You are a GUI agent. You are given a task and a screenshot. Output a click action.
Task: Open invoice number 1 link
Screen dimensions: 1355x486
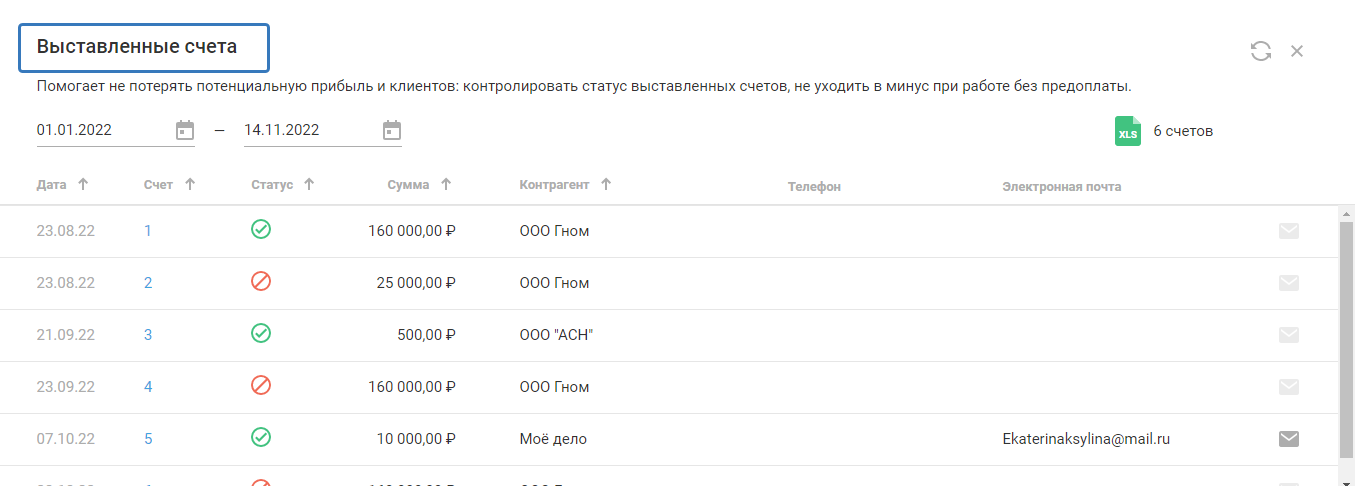tap(148, 231)
